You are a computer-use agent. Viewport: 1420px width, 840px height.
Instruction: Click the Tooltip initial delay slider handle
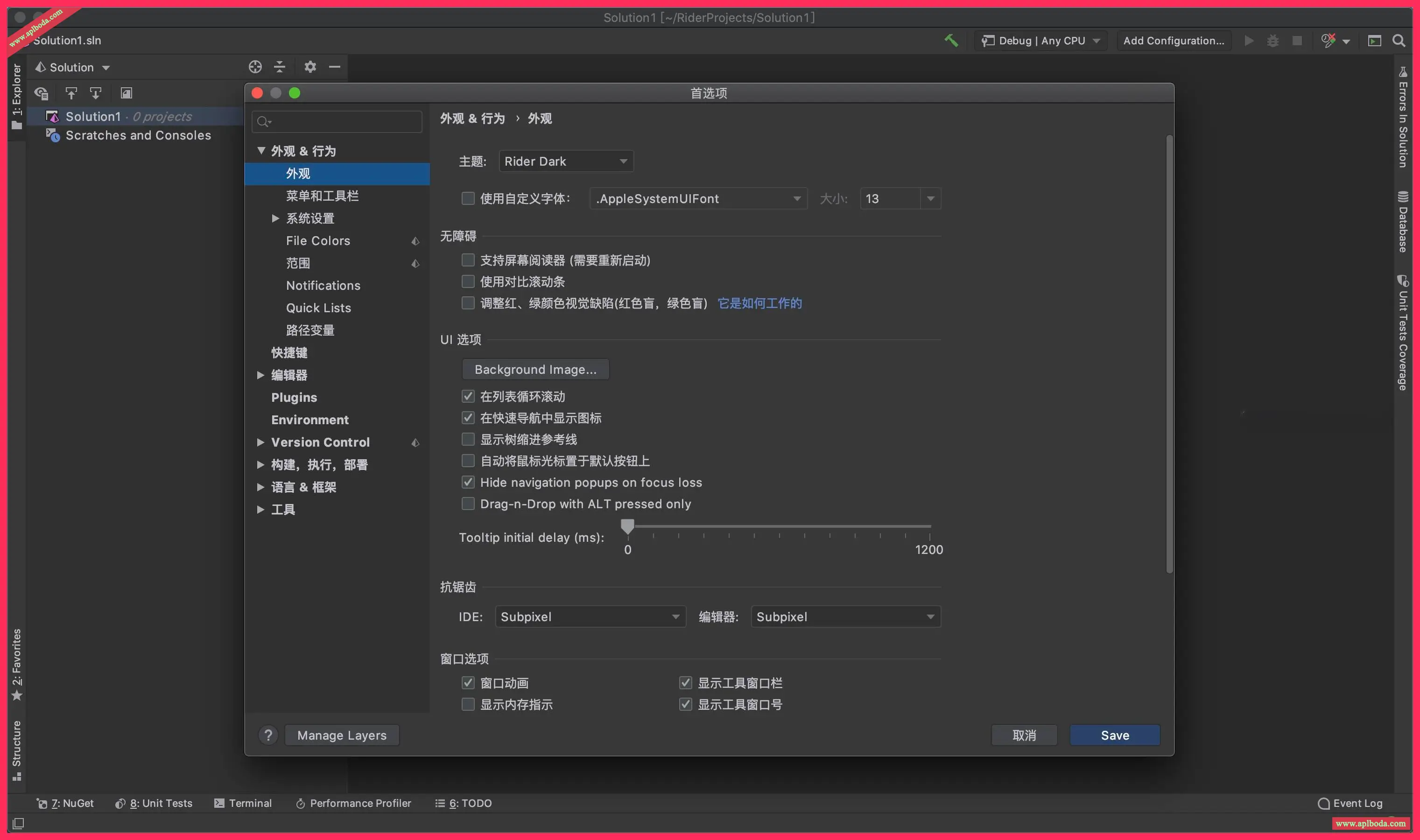tap(627, 526)
